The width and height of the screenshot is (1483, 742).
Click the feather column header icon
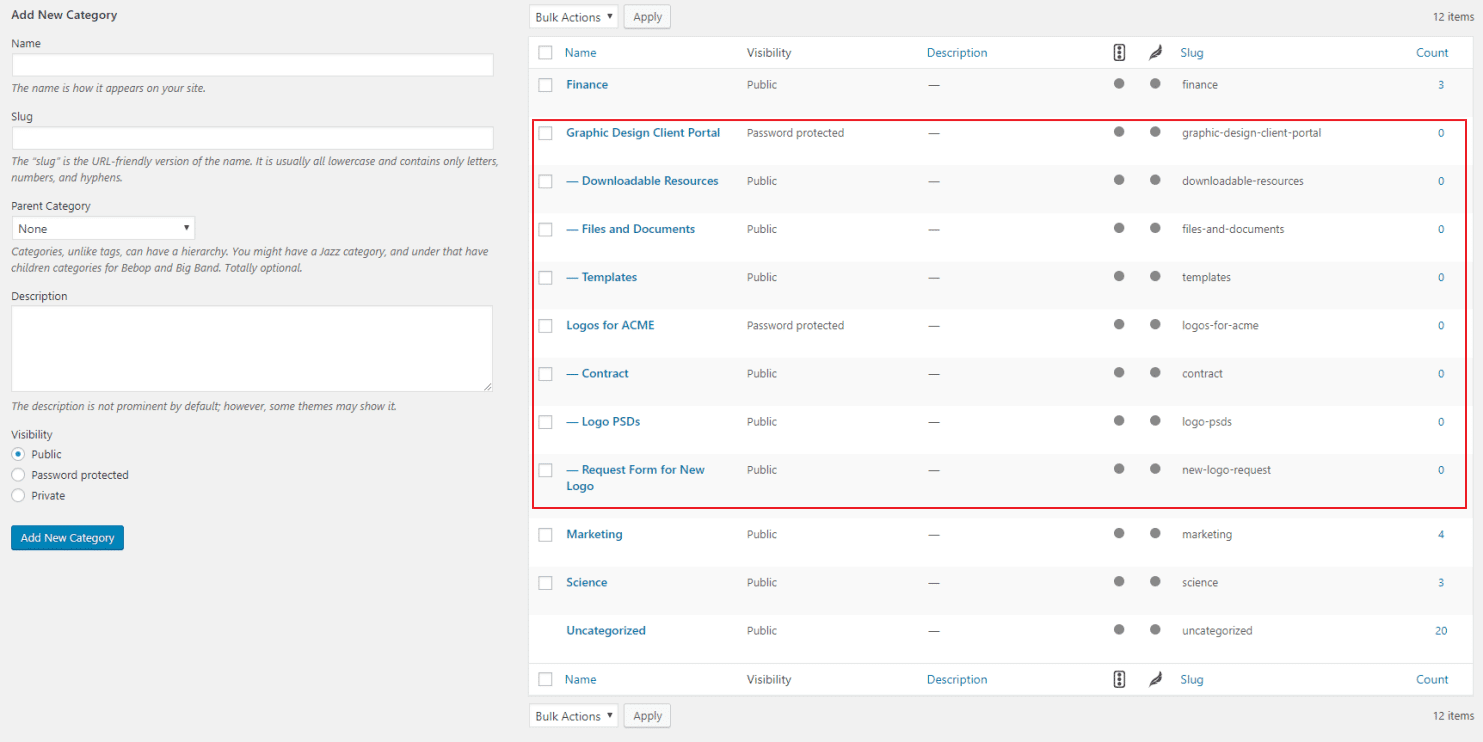coord(1156,52)
